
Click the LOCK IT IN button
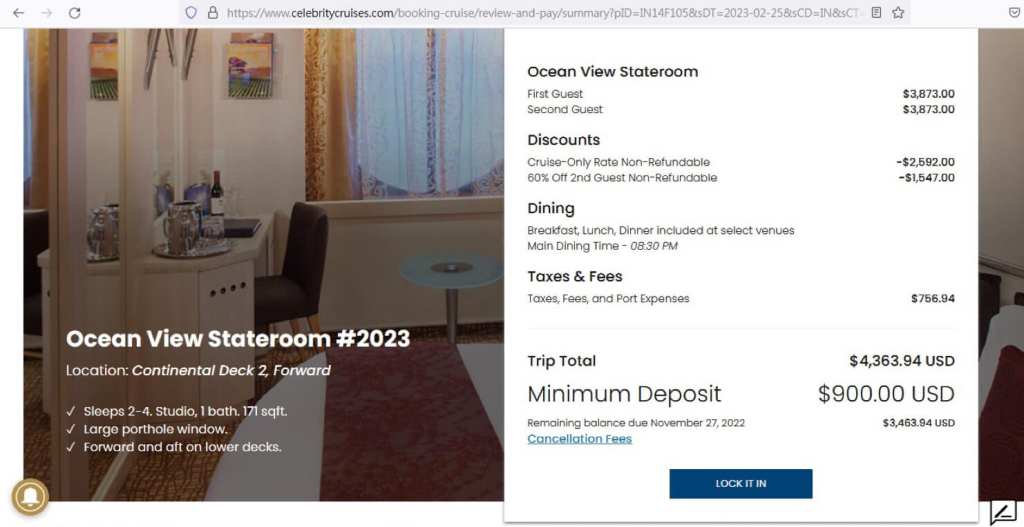point(741,484)
